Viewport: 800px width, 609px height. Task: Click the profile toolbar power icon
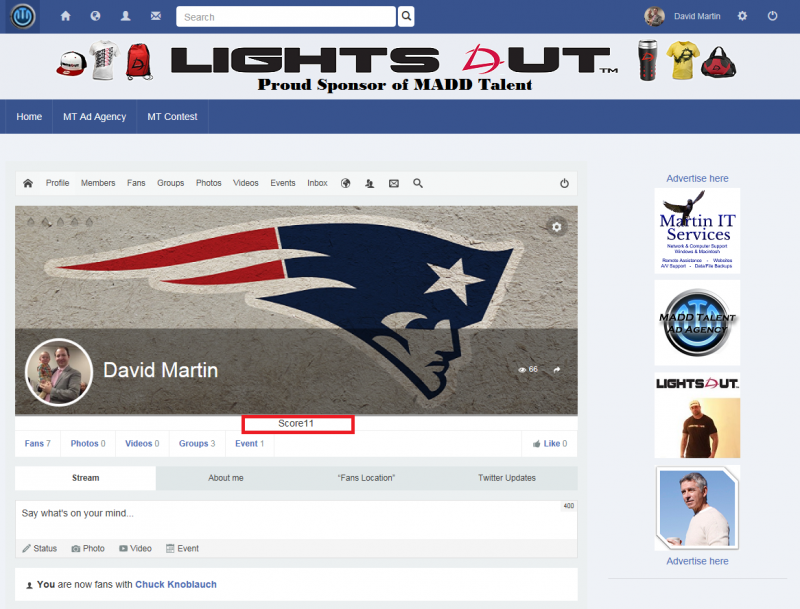coord(564,183)
